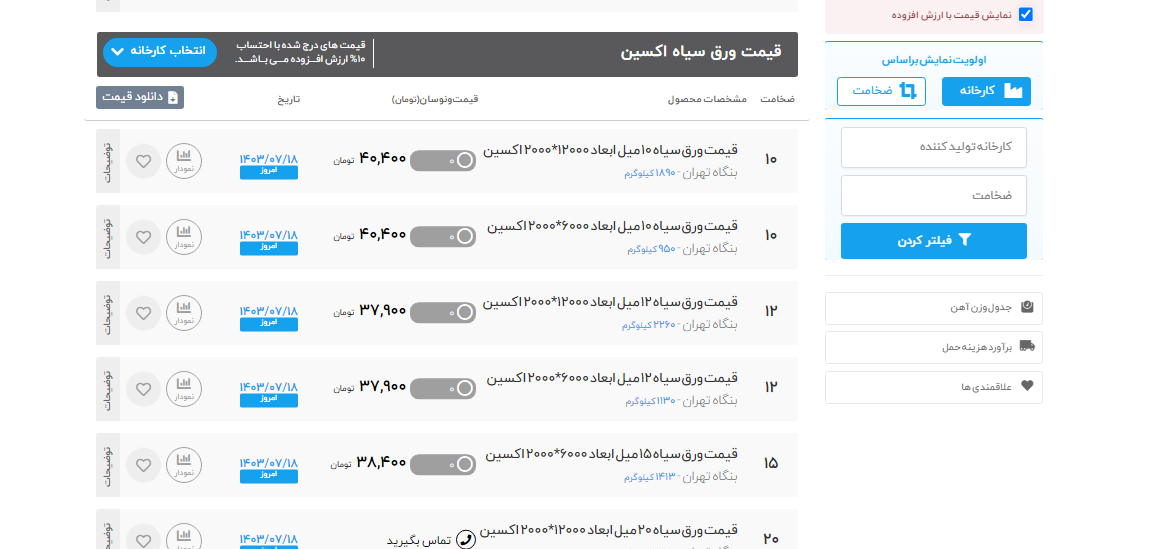The height and width of the screenshot is (549, 1171).
Task: Open chart icon for second 10mm 6000 row
Action: point(183,237)
